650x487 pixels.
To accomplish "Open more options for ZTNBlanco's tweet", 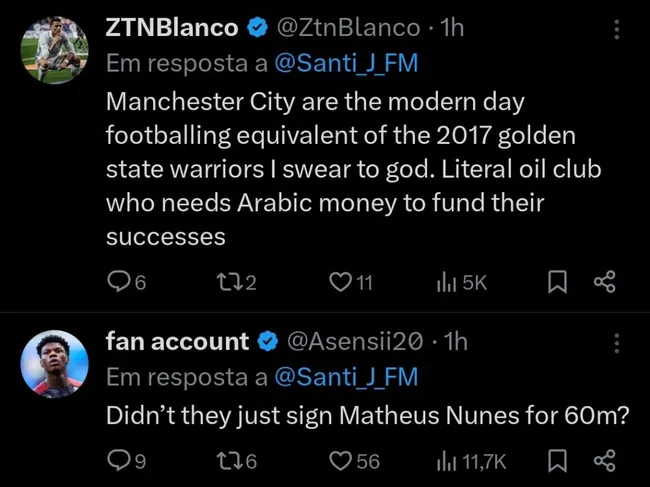I will (x=616, y=31).
